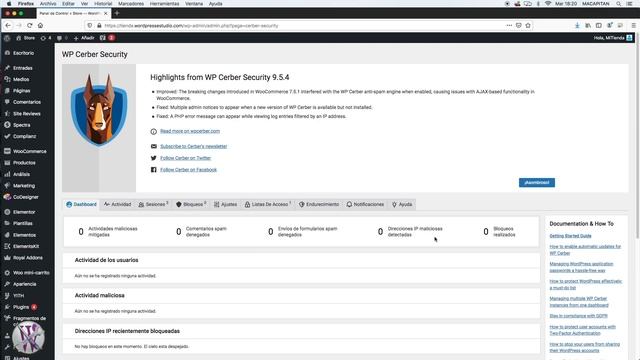Screen dimensions: 640x360
Task: Open ElementsKit menu
Action: click(x=26, y=246)
